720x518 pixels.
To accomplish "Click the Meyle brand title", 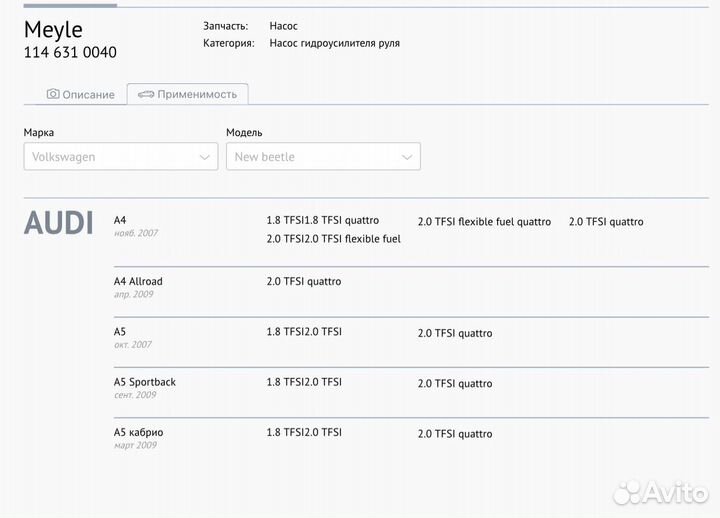I will coord(53,29).
